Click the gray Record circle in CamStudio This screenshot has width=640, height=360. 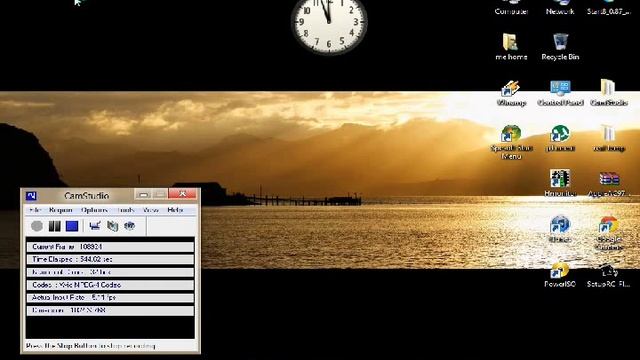point(37,226)
